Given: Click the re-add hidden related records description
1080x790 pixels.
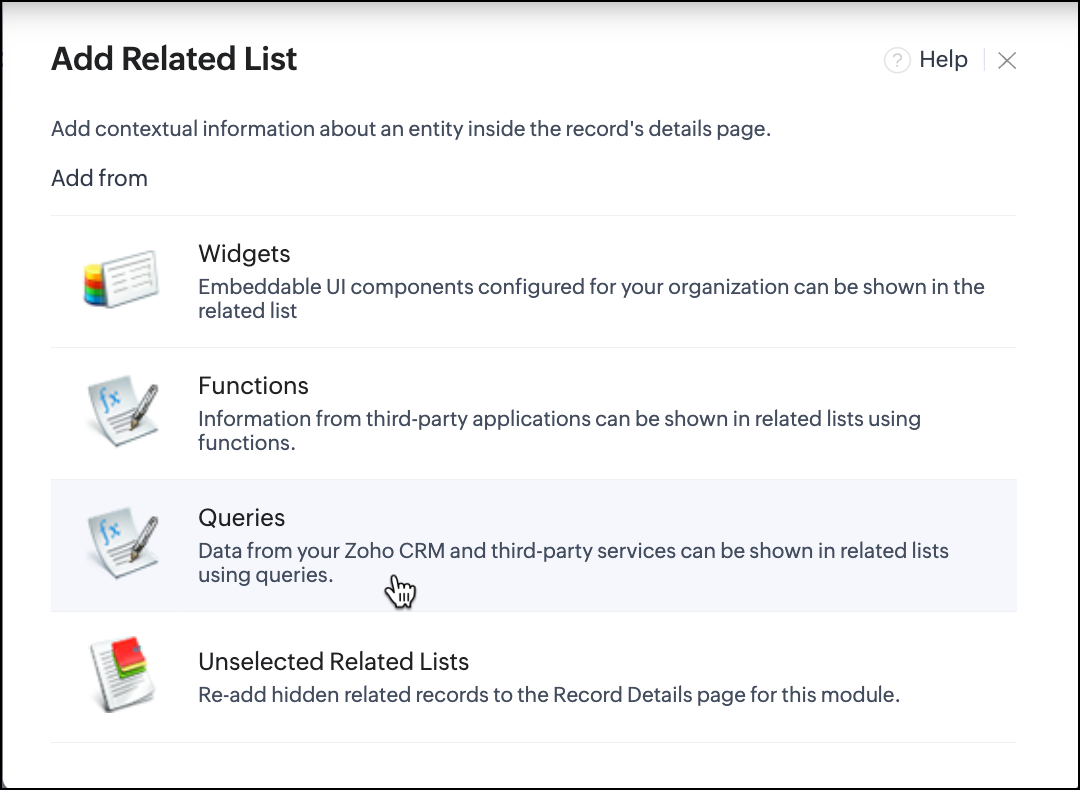Looking at the screenshot, I should tap(548, 694).
